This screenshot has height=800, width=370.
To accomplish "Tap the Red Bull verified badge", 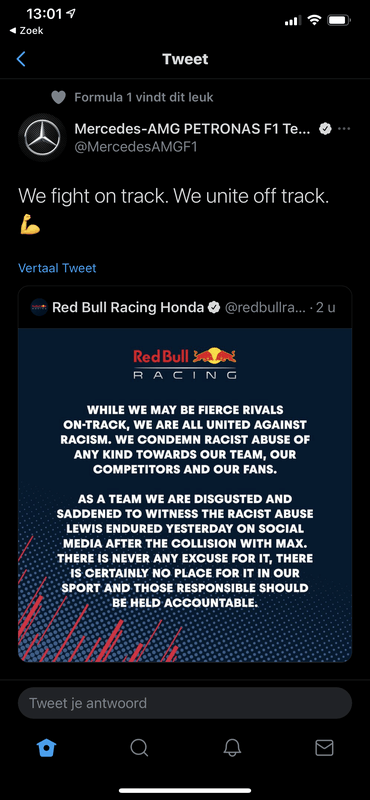I will pyautogui.click(x=214, y=308).
